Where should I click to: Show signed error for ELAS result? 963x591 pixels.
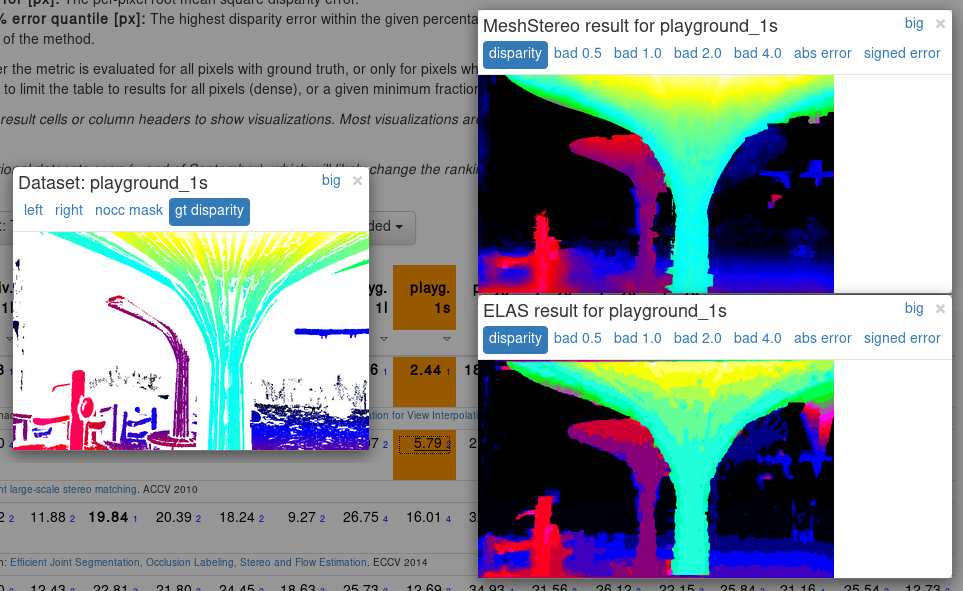coord(902,339)
